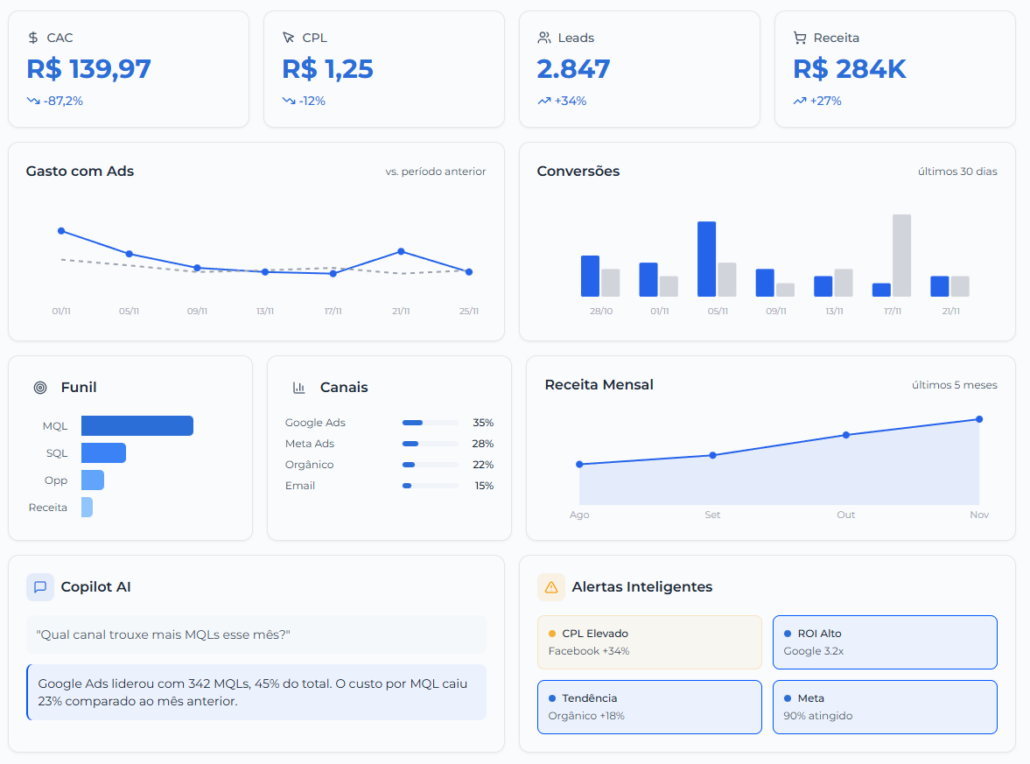Click the tall gray bar at 17/11 in Conversões
Image resolution: width=1030 pixels, height=764 pixels.
(902, 256)
